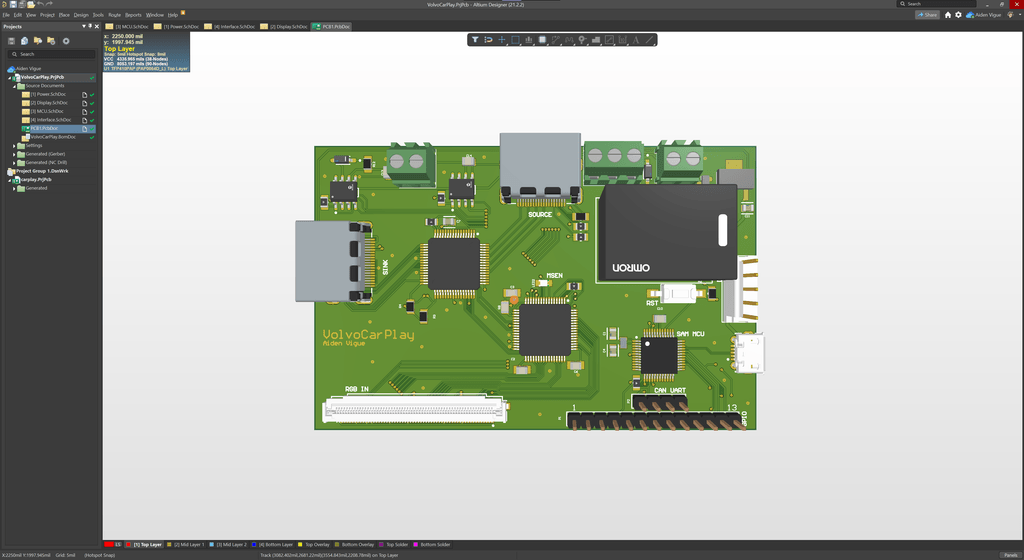The height and width of the screenshot is (560, 1024).
Task: Click the Projects panel settings gear icon
Action: pyautogui.click(x=65, y=40)
